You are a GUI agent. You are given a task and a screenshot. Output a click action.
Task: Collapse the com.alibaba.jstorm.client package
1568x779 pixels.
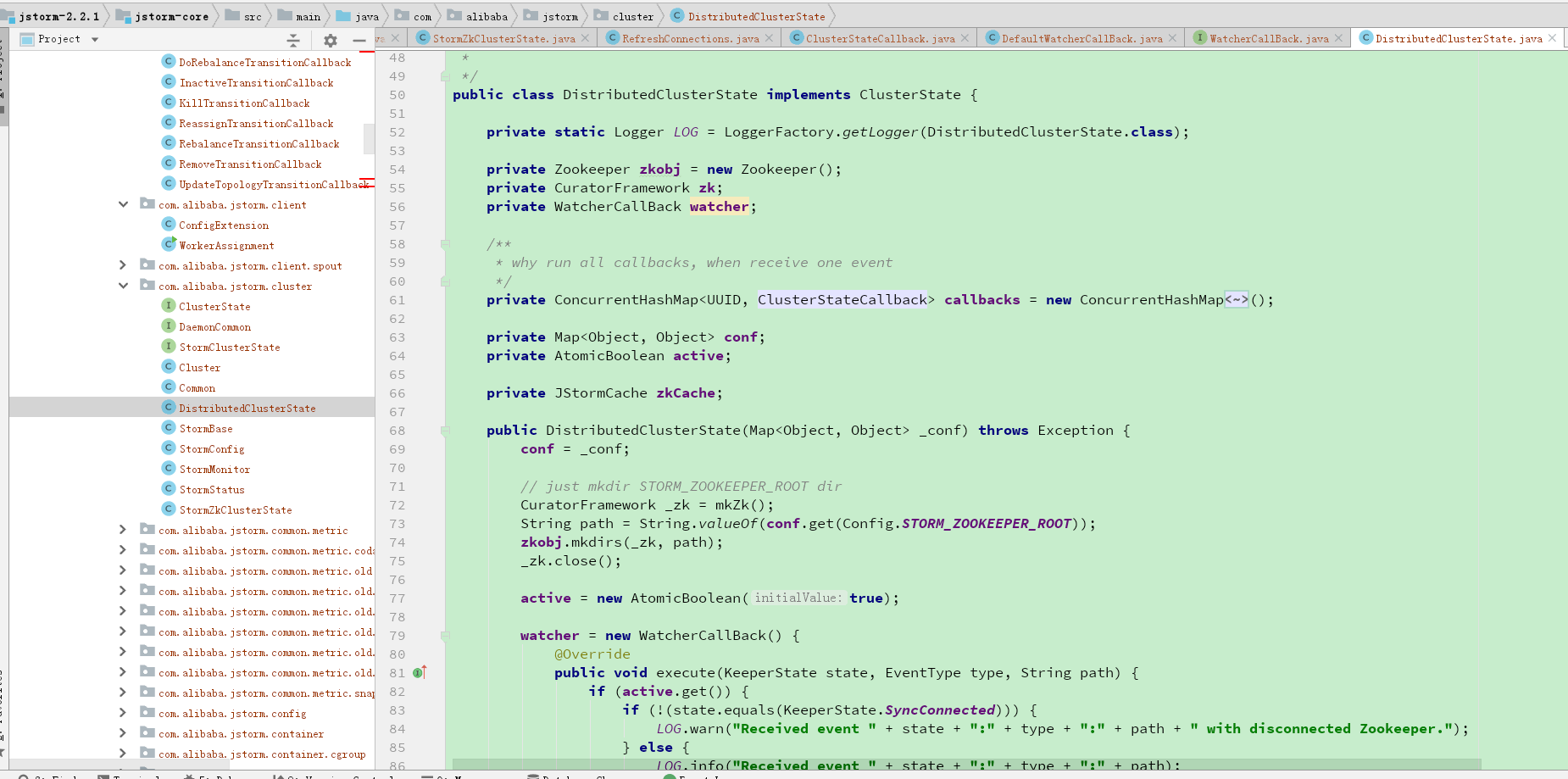click(x=123, y=204)
